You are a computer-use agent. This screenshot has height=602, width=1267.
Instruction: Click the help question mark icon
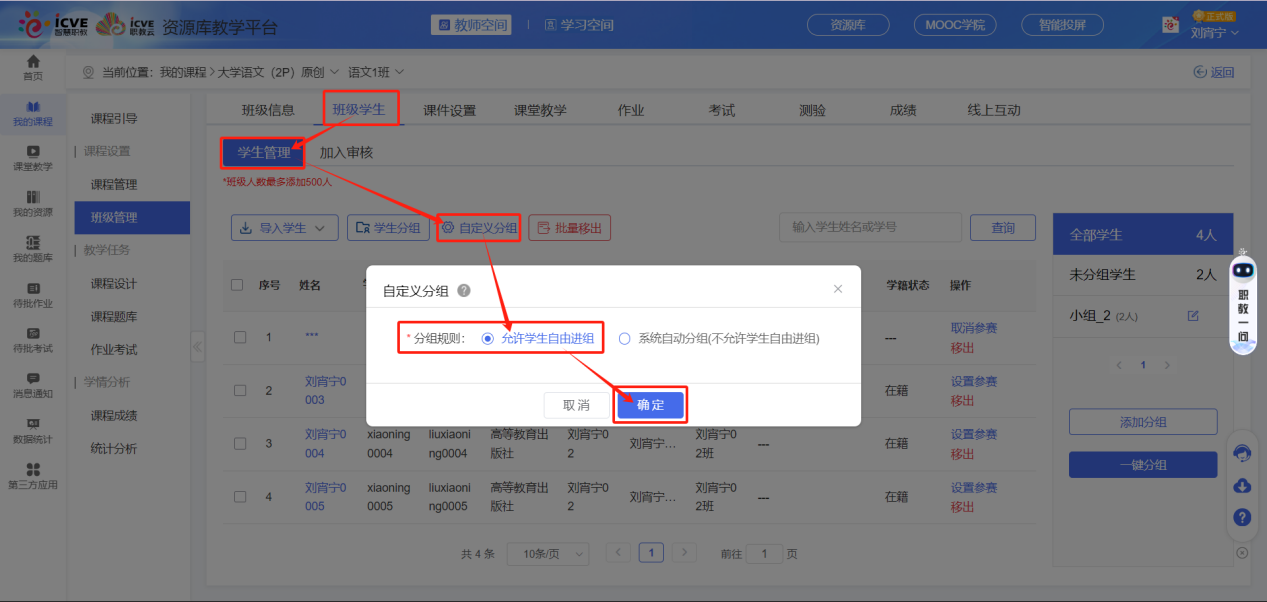pos(1241,518)
